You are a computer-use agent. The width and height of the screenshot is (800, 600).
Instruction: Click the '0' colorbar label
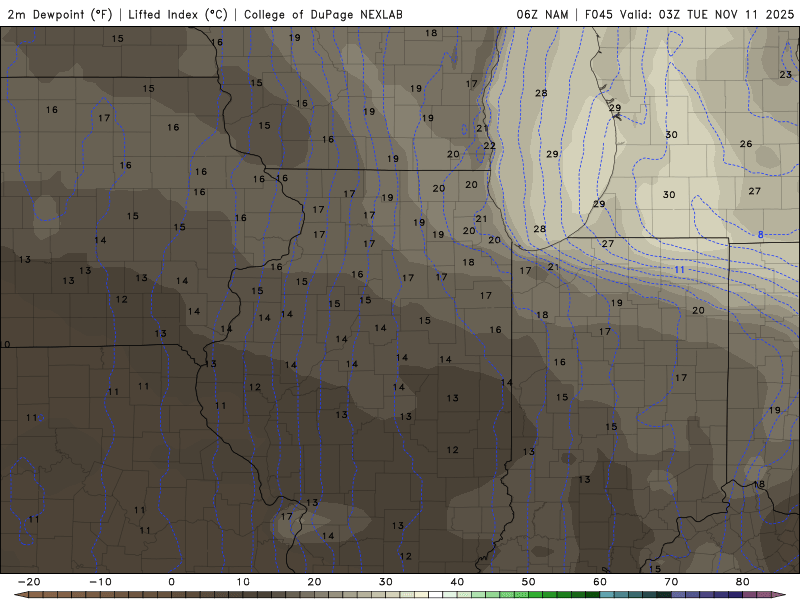pos(171,582)
